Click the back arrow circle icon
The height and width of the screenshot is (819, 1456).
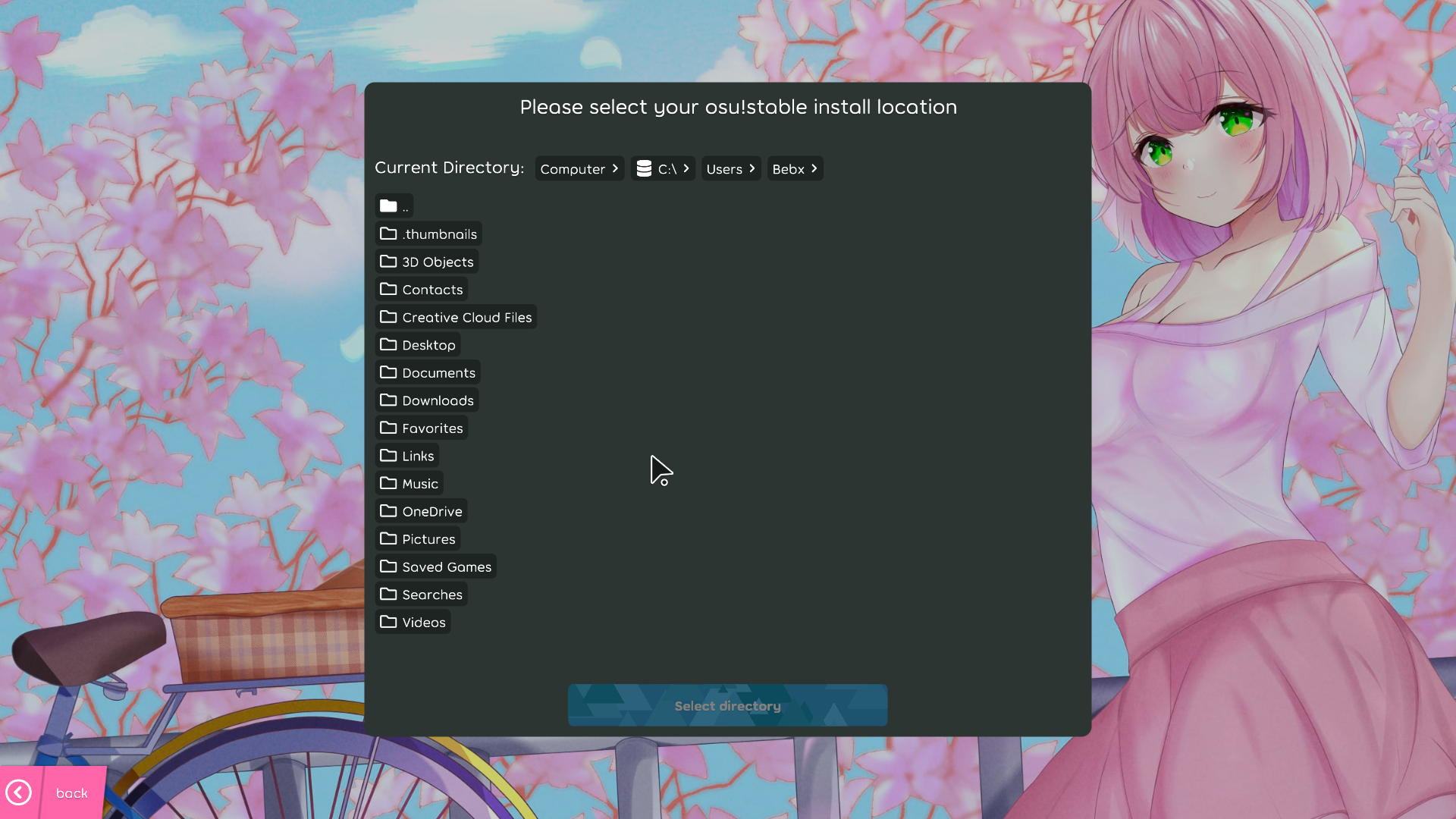click(x=18, y=792)
